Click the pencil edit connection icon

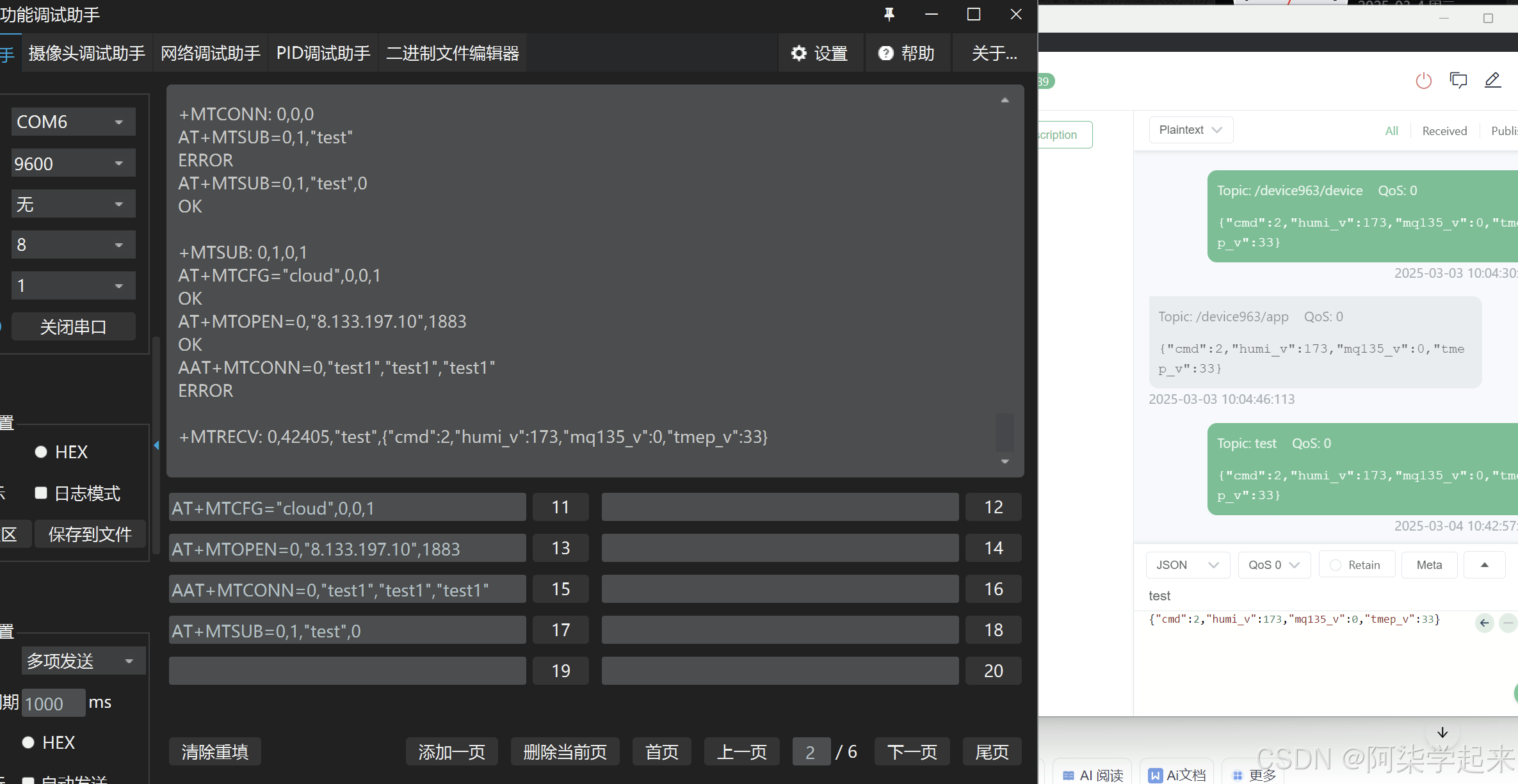click(1492, 81)
